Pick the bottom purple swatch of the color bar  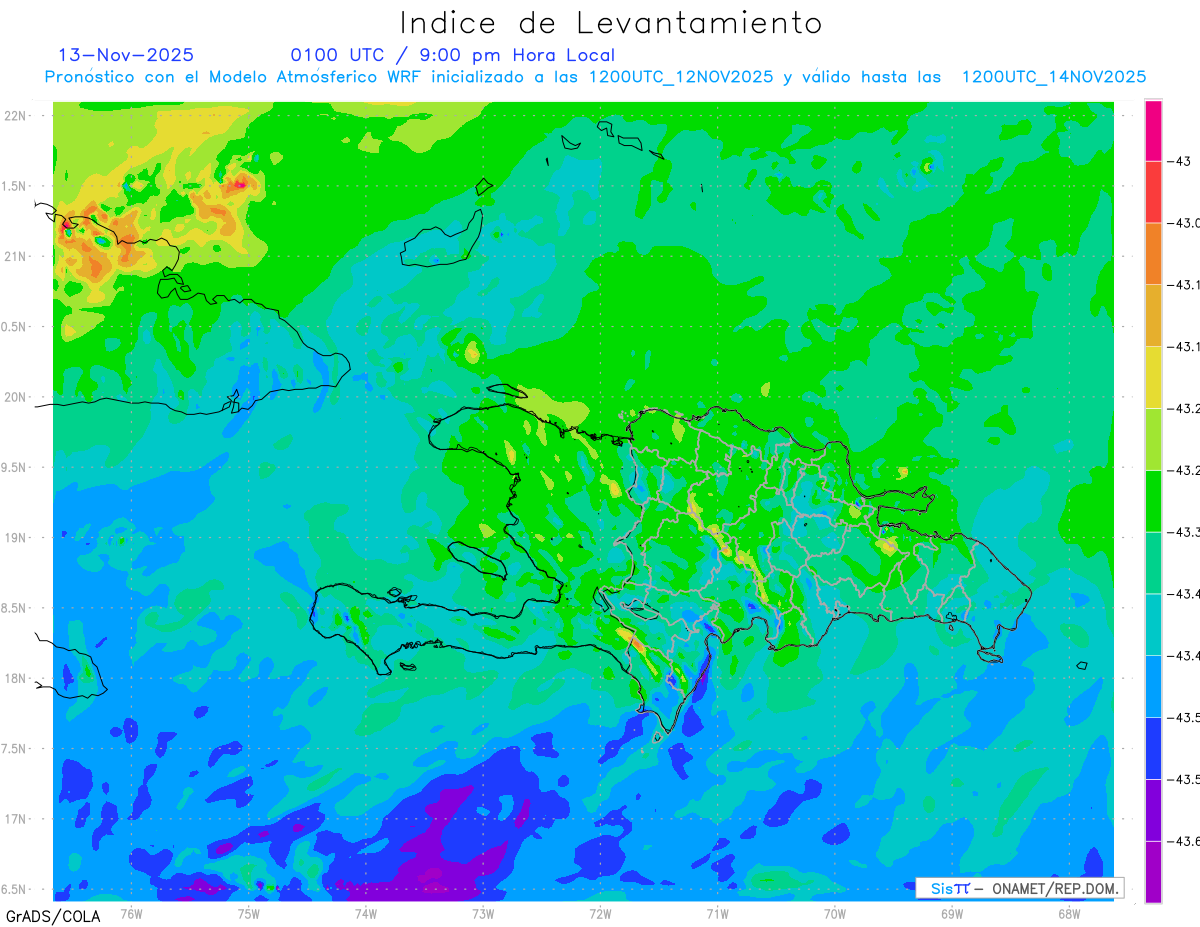point(1153,872)
